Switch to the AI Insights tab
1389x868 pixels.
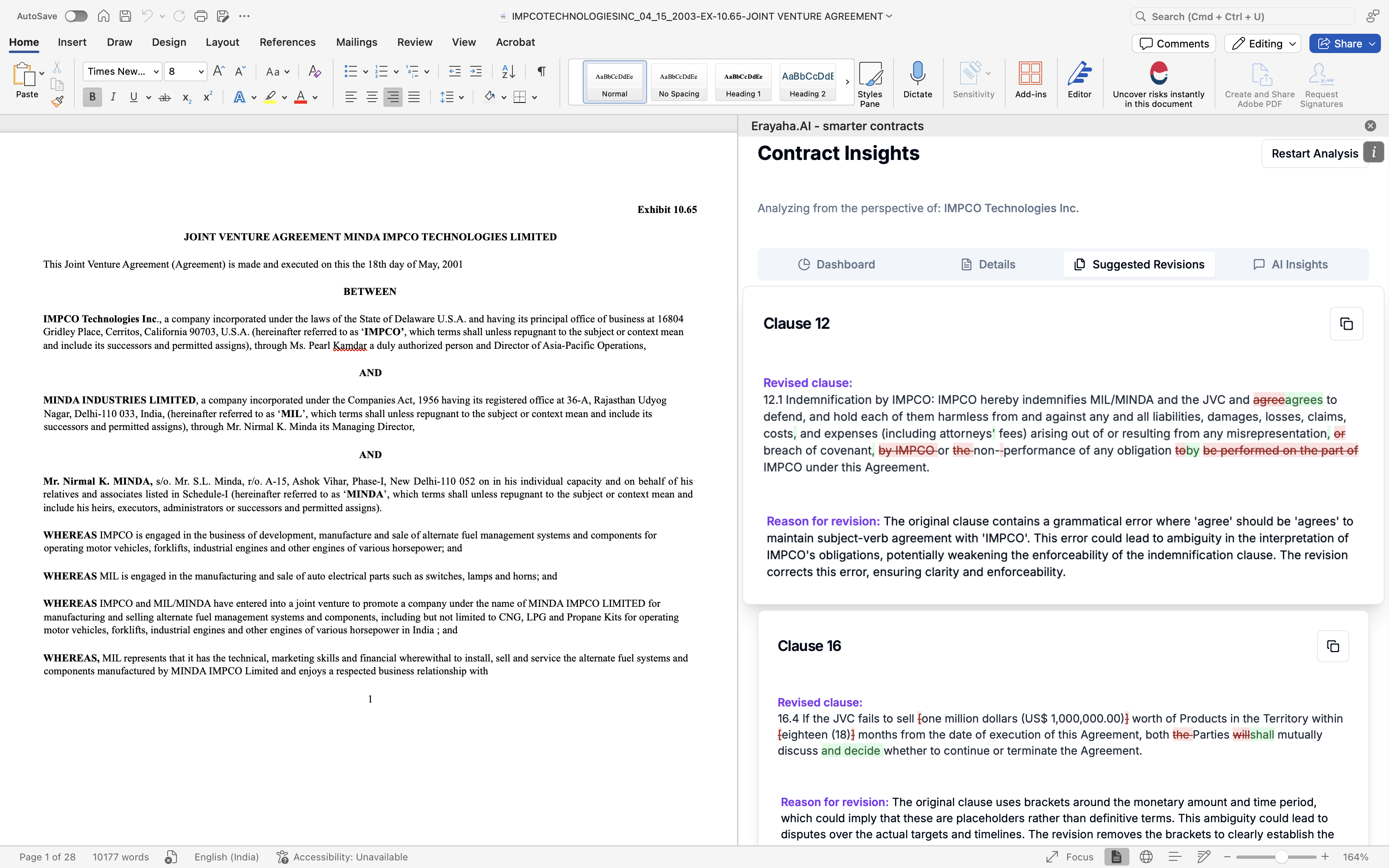1290,264
